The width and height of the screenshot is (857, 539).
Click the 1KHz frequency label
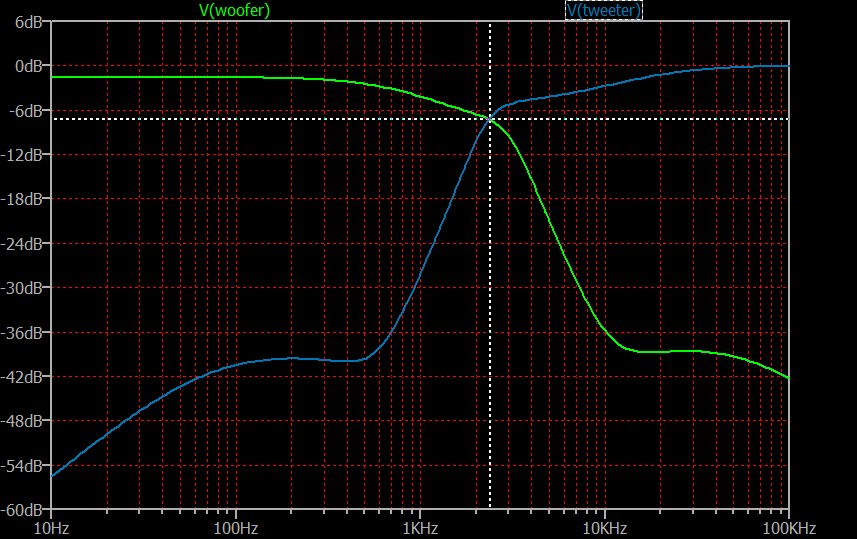pos(420,529)
